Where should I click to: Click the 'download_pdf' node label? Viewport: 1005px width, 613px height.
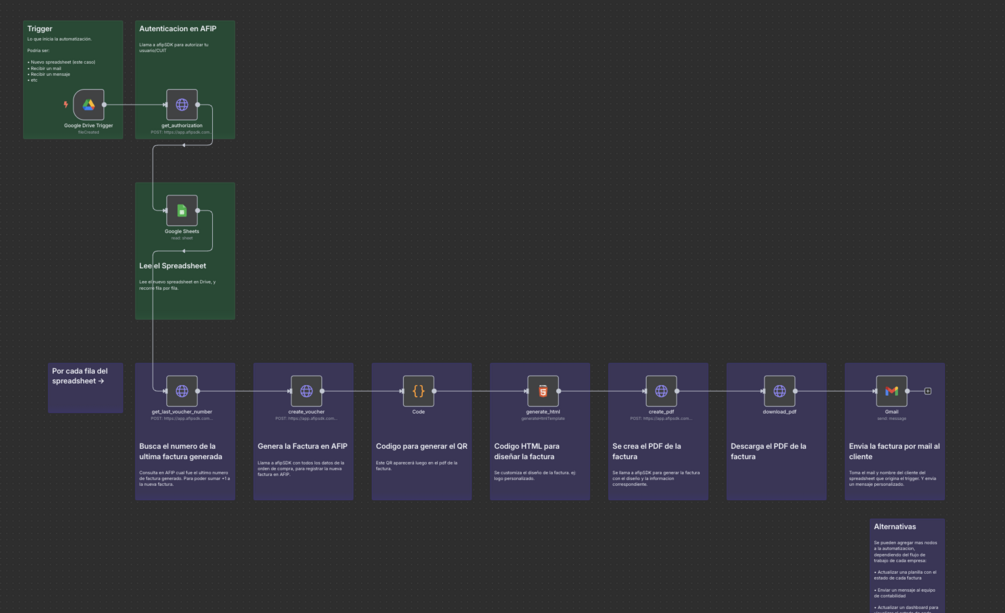point(779,412)
